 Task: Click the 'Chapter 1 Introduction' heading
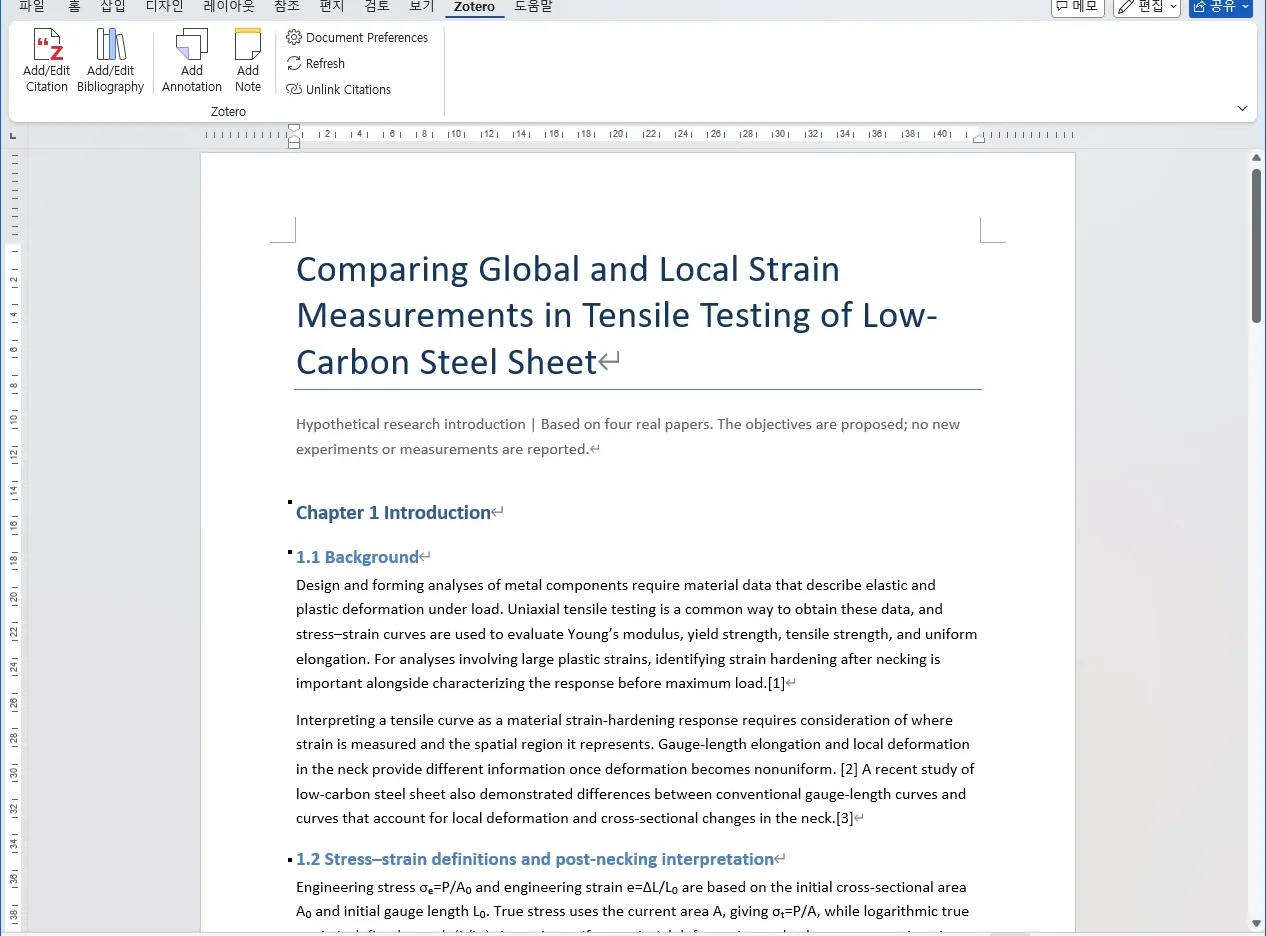click(x=393, y=513)
